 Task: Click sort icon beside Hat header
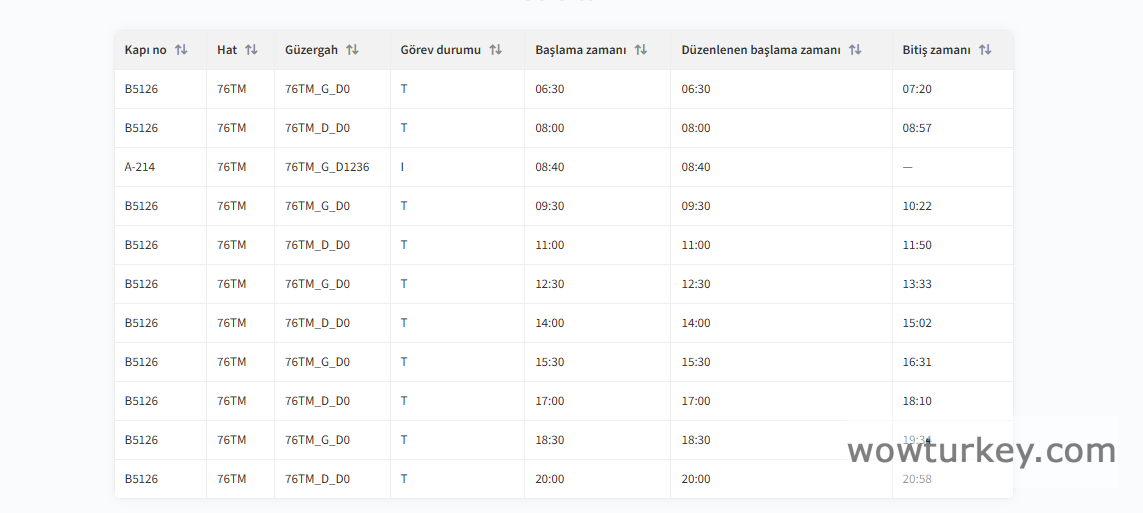(x=251, y=50)
